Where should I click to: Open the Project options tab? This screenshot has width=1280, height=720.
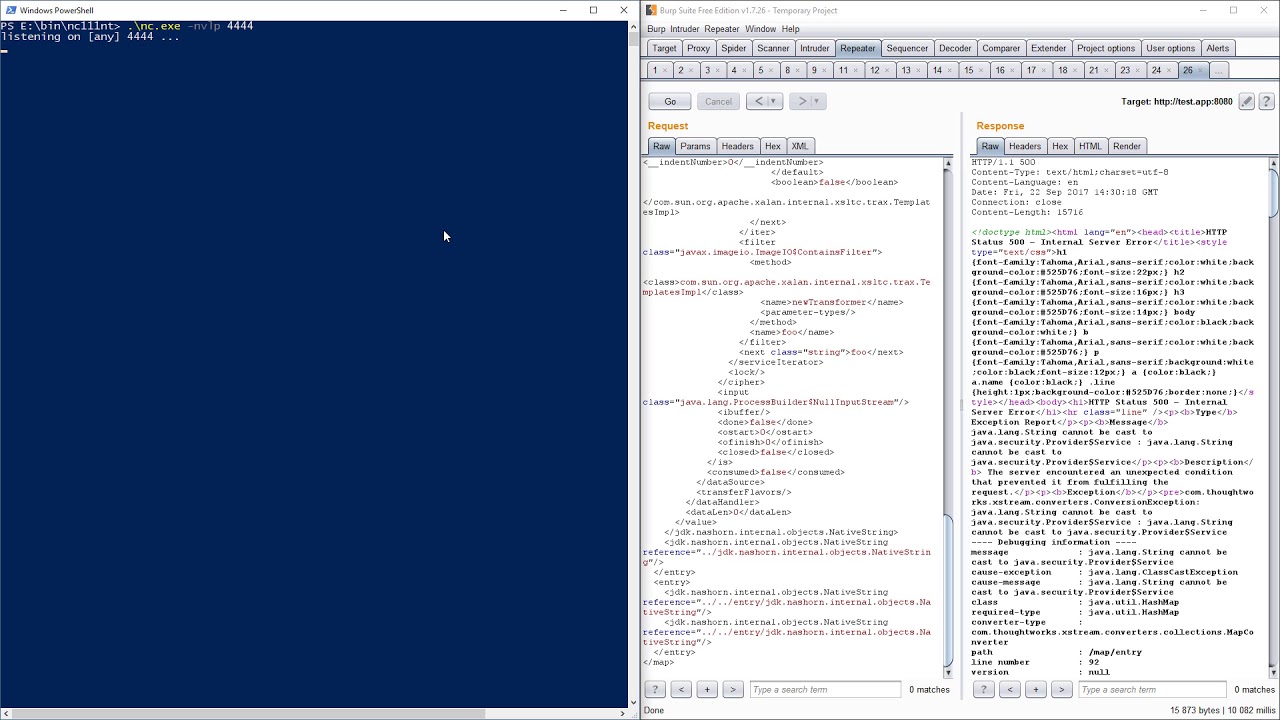(1106, 48)
